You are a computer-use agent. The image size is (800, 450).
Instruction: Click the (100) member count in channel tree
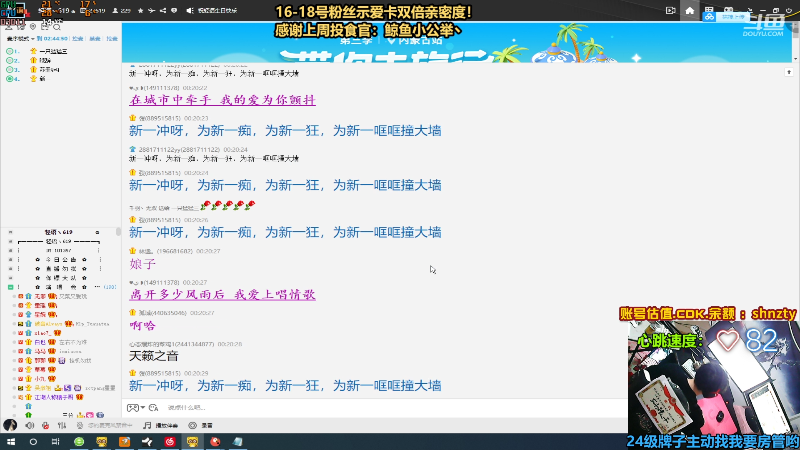tap(110, 287)
